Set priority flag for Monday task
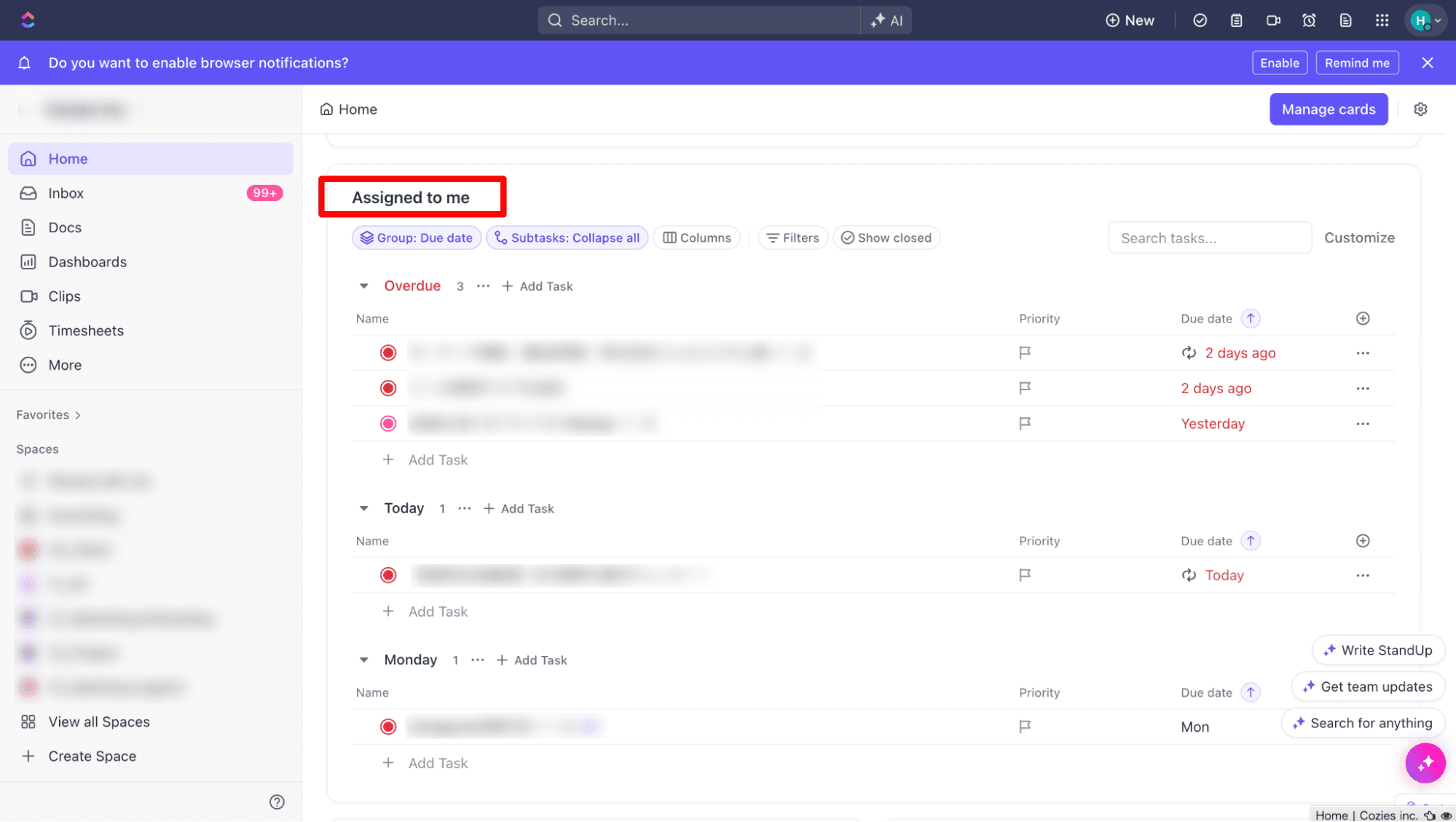Viewport: 1456px width, 822px height. point(1025,727)
